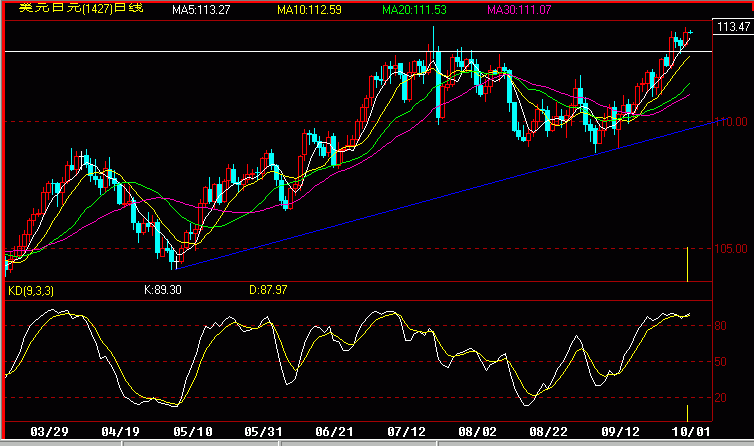The image size is (754, 446).
Task: Click the 10/01 date label
Action: tap(691, 431)
